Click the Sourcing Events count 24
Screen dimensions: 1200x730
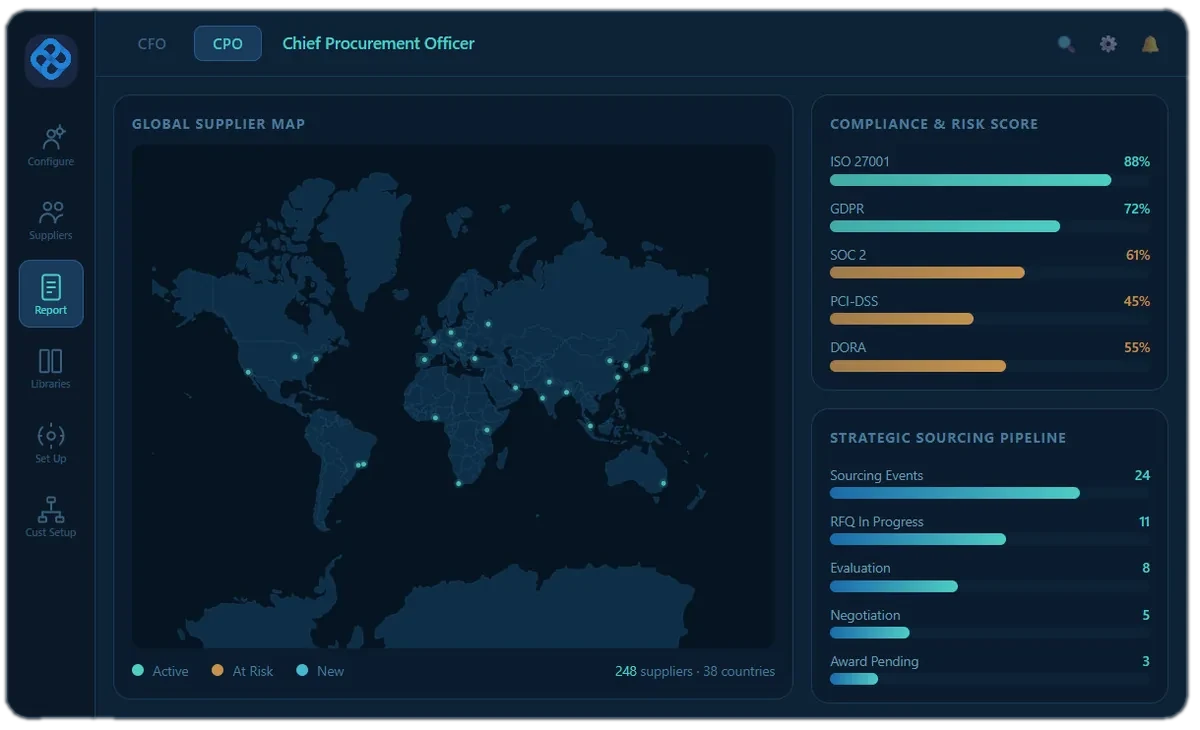tap(1142, 475)
